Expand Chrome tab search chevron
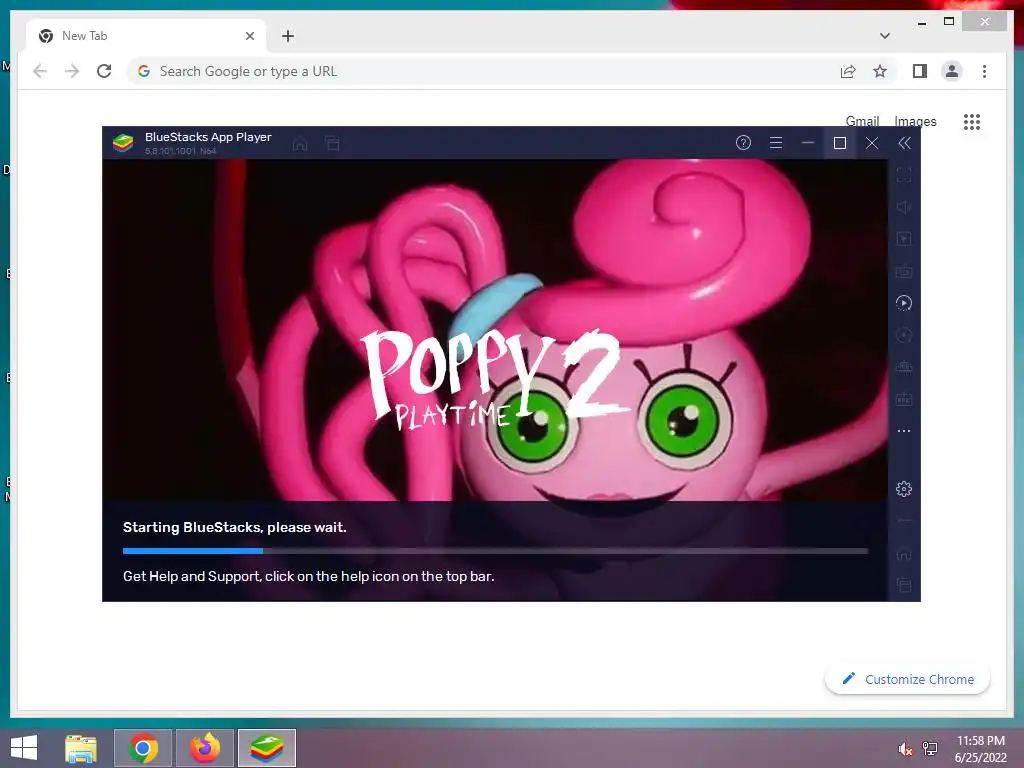Viewport: 1024px width, 768px height. click(885, 36)
